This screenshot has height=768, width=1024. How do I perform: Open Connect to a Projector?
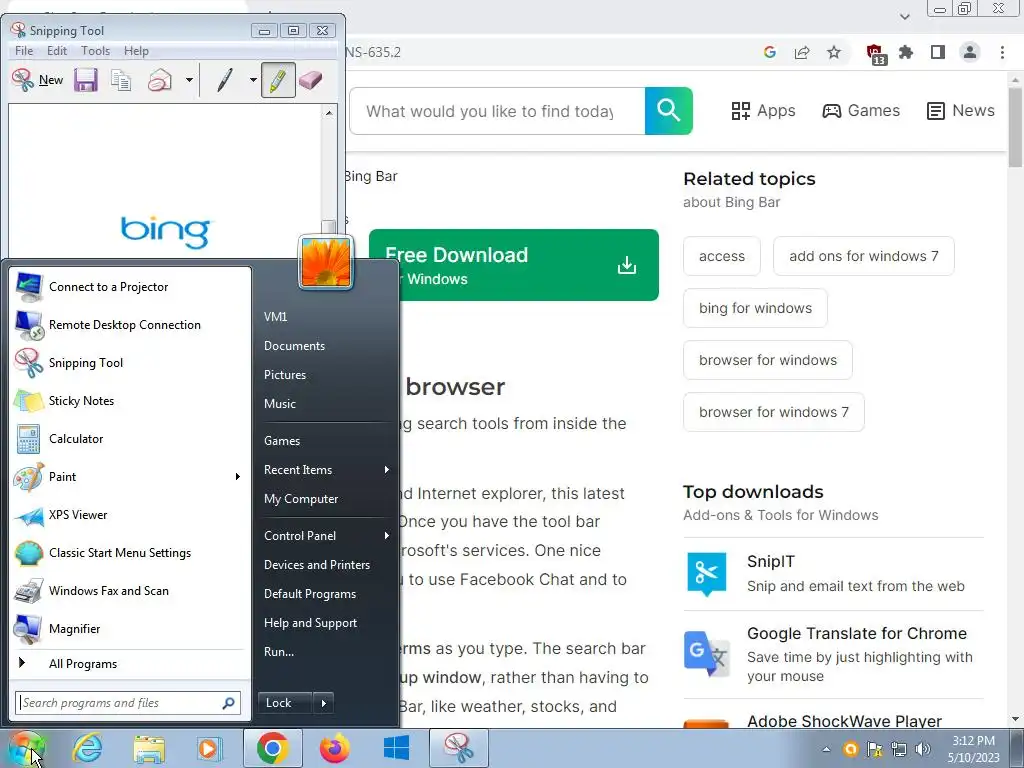129,287
